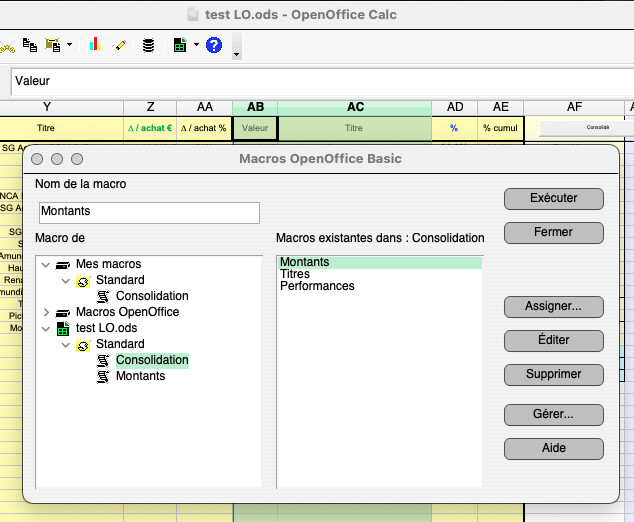Select column header AE
The width and height of the screenshot is (634, 522).
[x=501, y=107]
